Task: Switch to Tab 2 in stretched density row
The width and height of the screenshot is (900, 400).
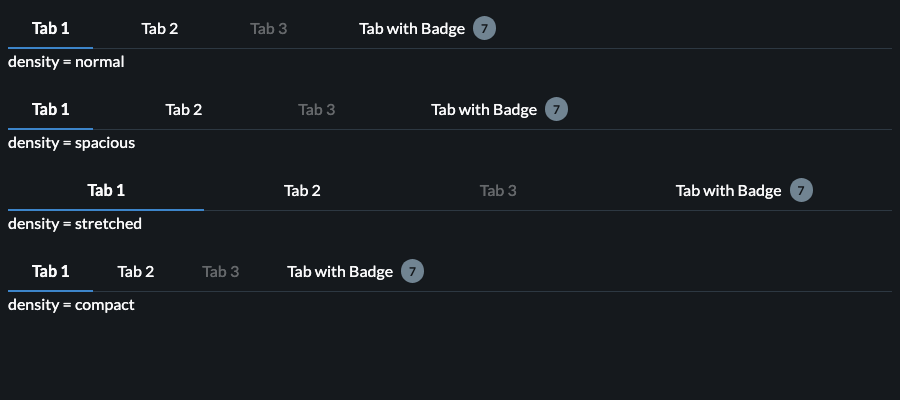Action: click(x=302, y=190)
